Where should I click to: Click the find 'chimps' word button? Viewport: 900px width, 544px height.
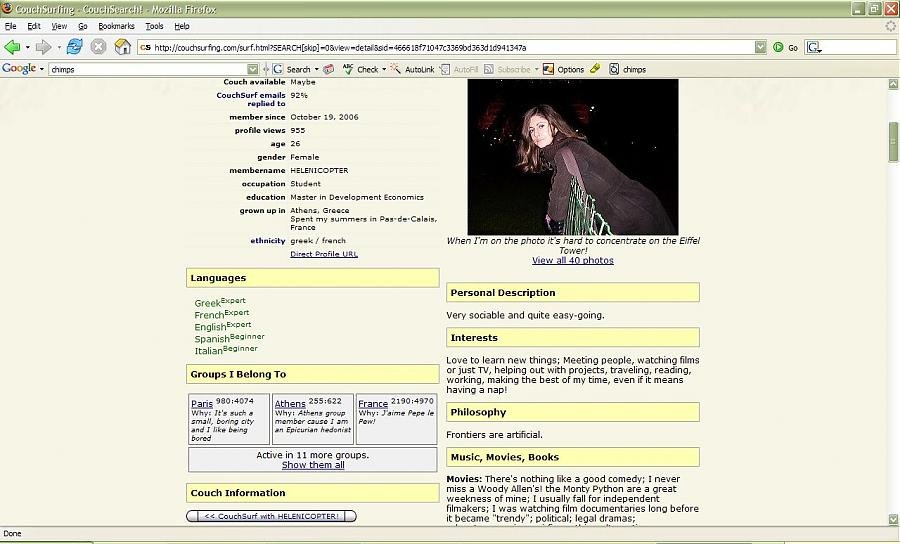tap(627, 69)
